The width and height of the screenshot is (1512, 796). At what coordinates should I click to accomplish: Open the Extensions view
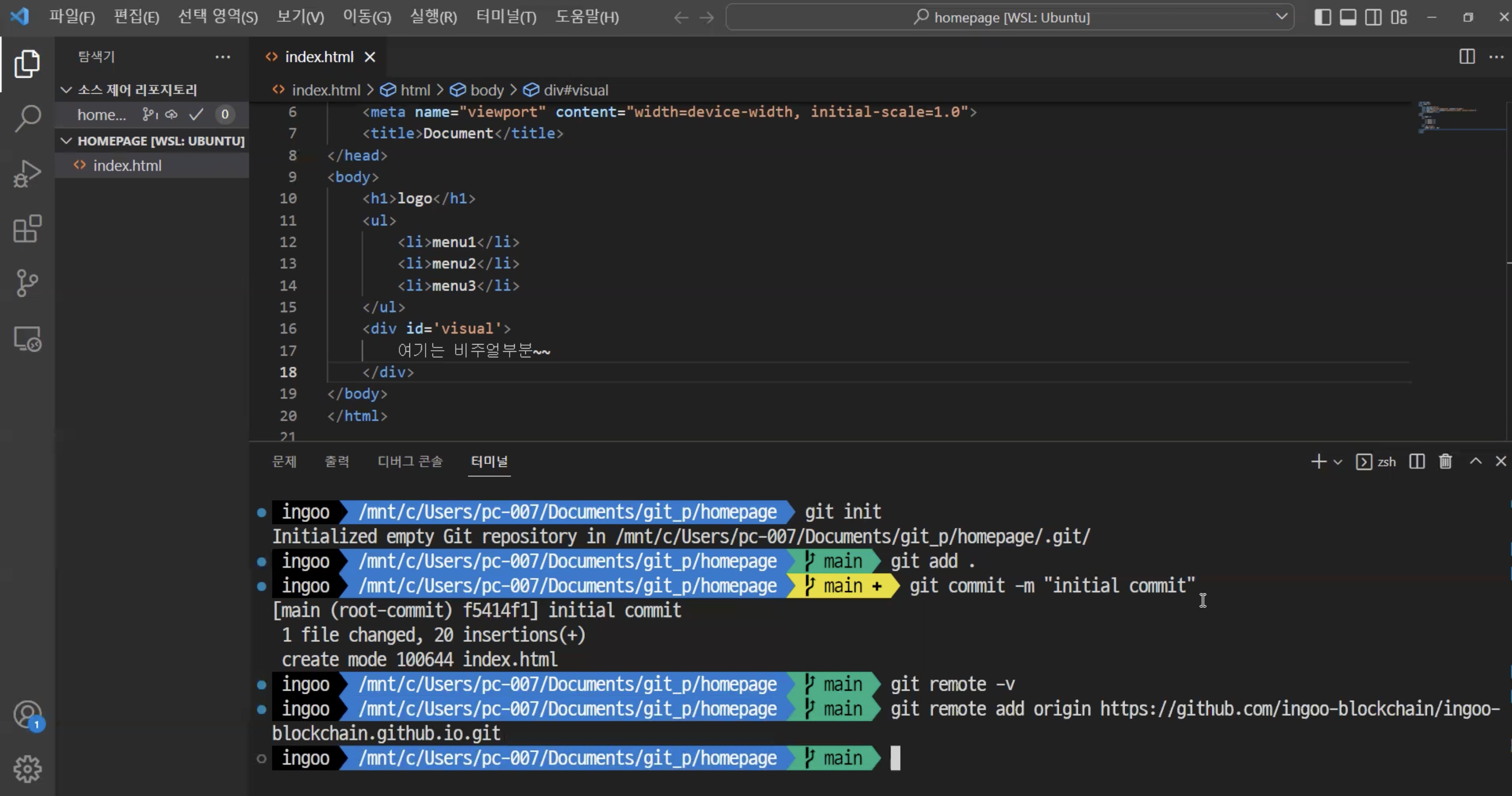coord(27,229)
